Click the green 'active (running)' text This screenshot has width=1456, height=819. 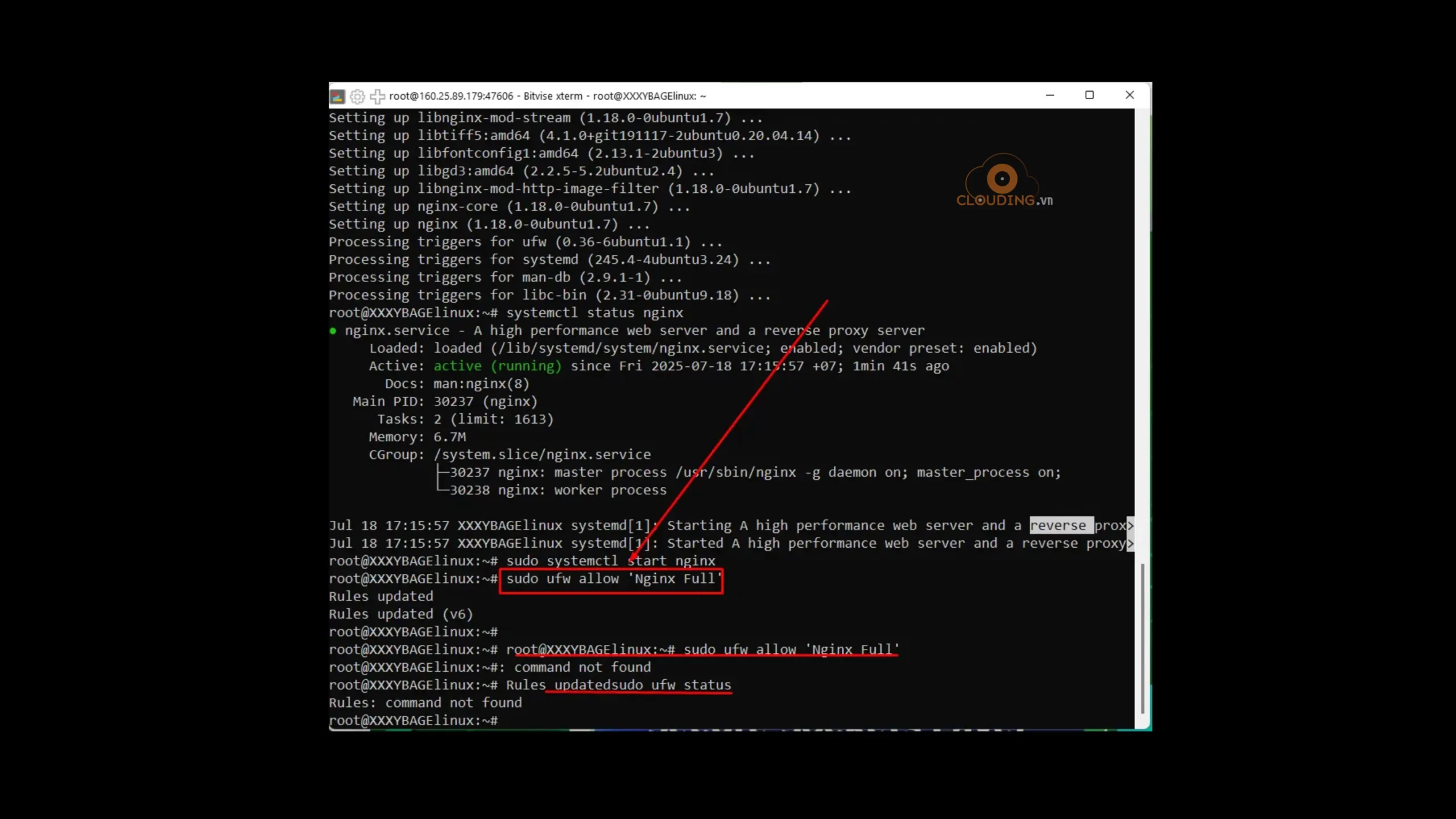coord(498,366)
